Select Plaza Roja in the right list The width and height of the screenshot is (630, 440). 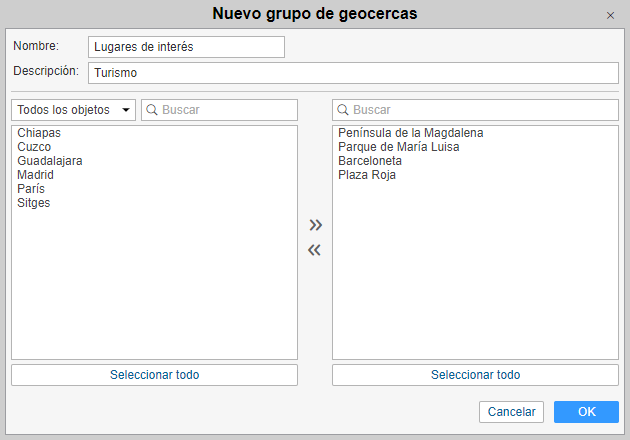[367, 175]
